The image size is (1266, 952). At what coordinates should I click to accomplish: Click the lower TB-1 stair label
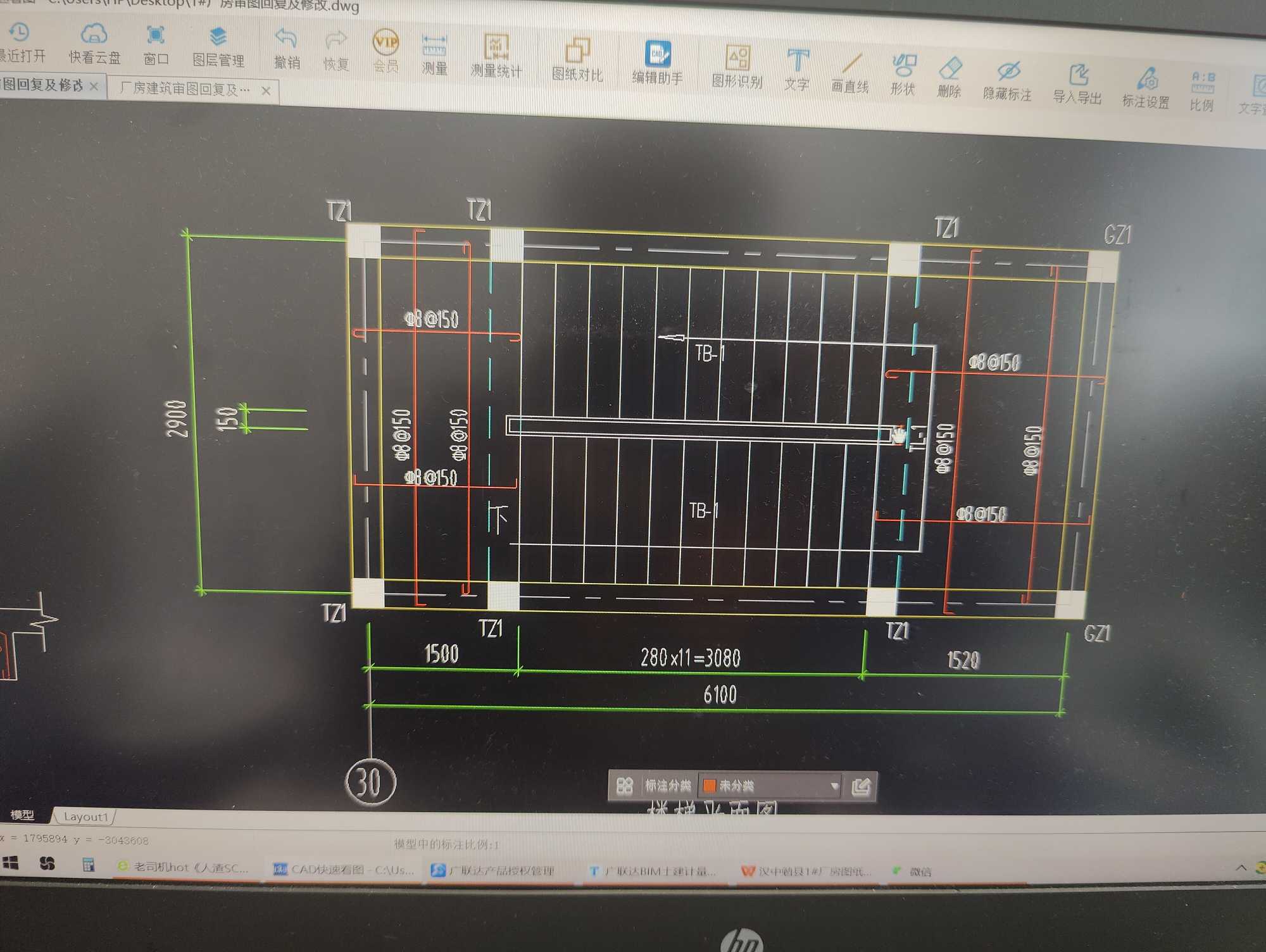[x=703, y=510]
